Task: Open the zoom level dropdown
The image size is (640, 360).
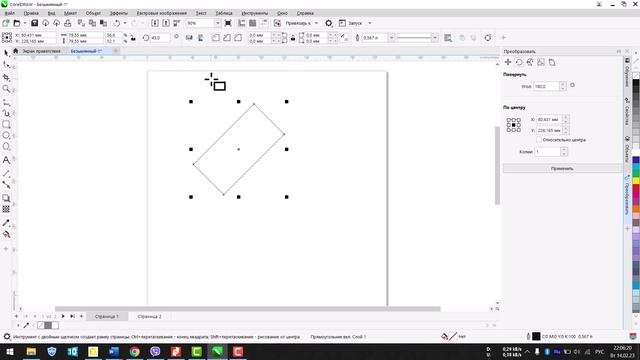Action: (217, 23)
